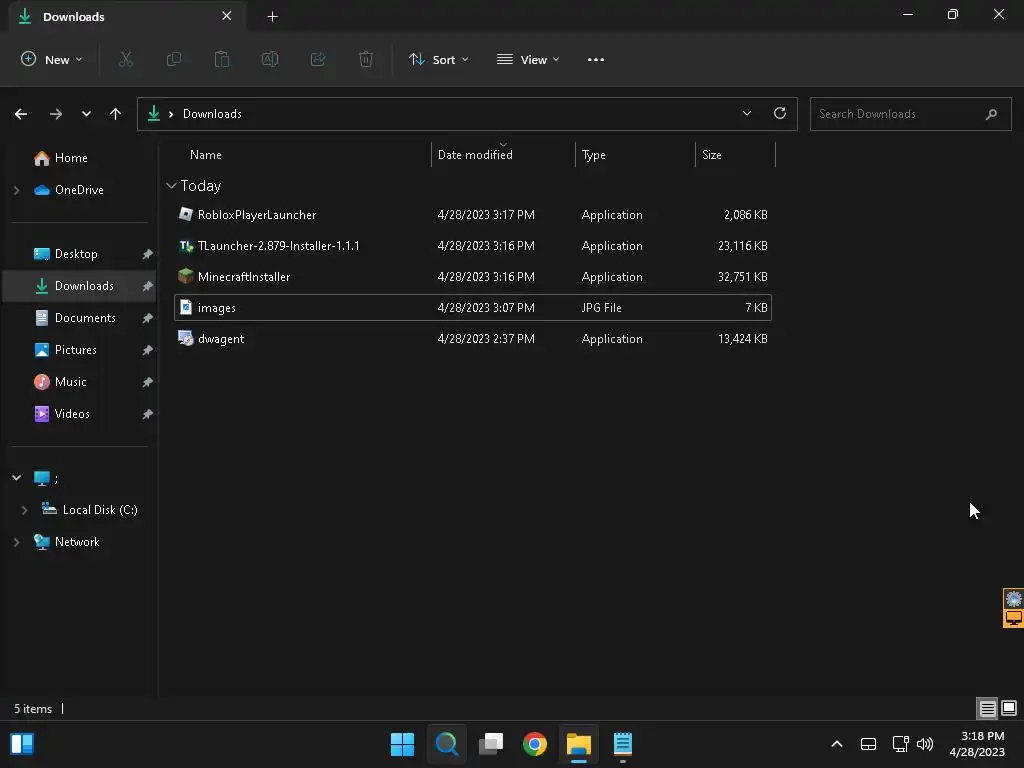Image resolution: width=1024 pixels, height=768 pixels.
Task: Open Pictures in navigation pane
Action: tap(75, 350)
